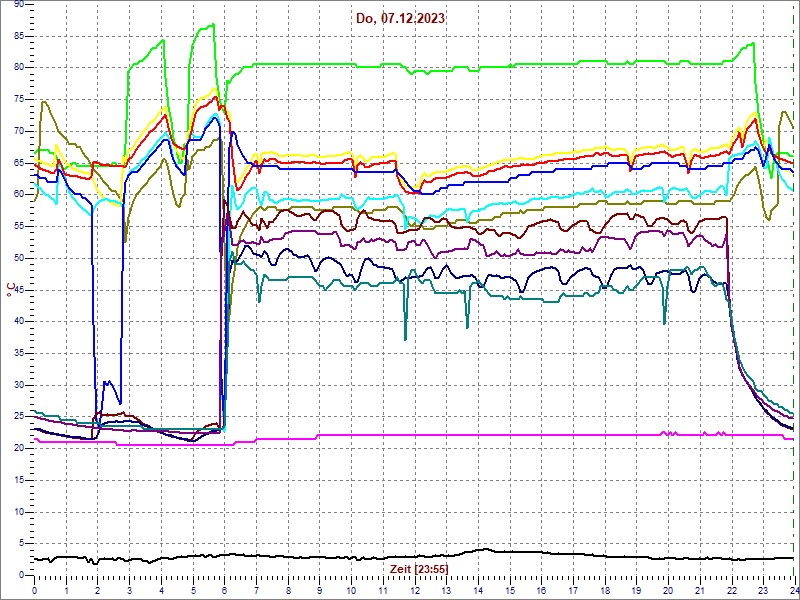Click the date title Do, 07.12.2023
Viewport: 800px width, 600px height.
(x=400, y=18)
